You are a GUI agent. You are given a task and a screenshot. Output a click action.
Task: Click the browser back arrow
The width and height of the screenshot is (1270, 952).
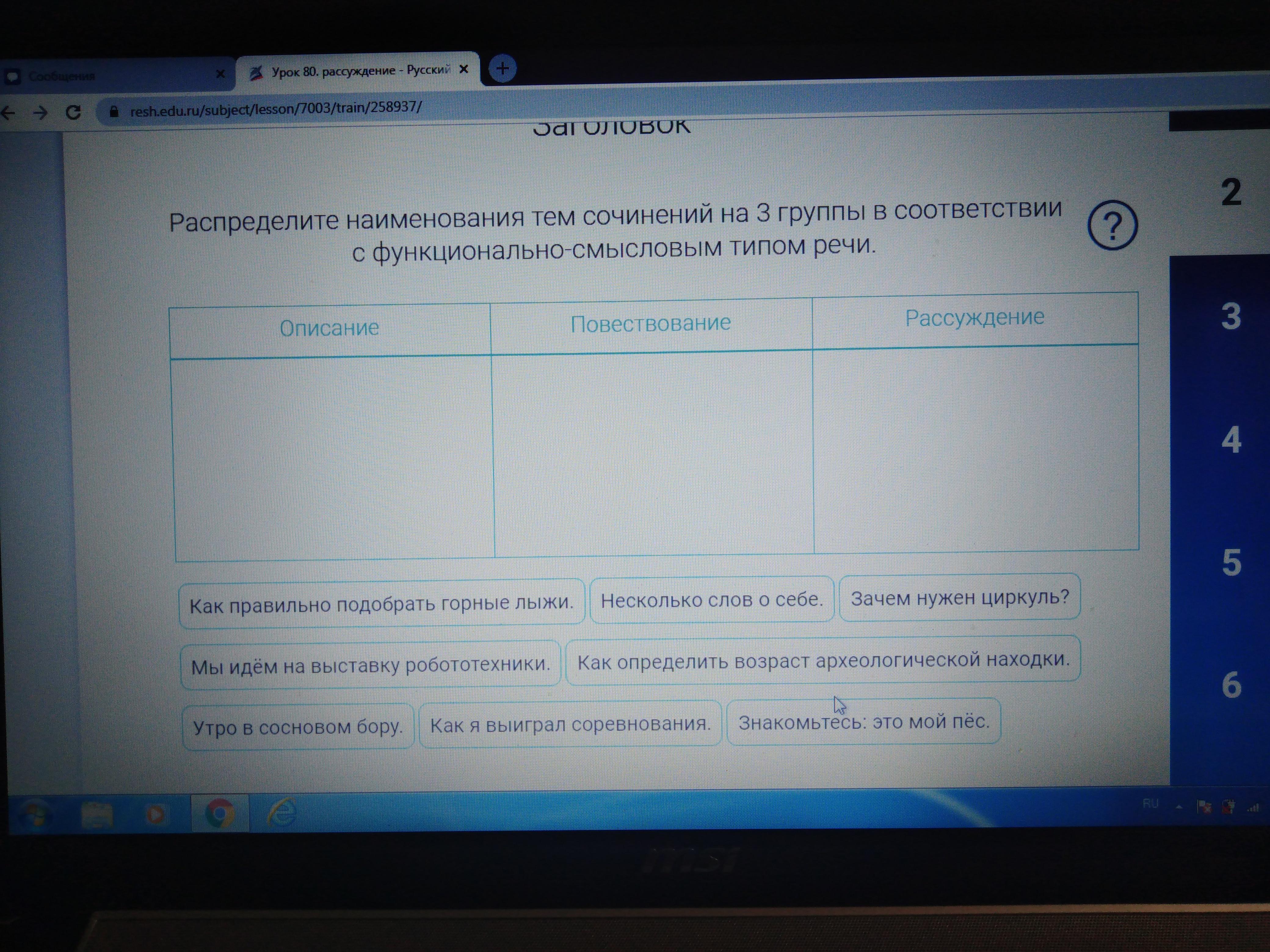8,113
